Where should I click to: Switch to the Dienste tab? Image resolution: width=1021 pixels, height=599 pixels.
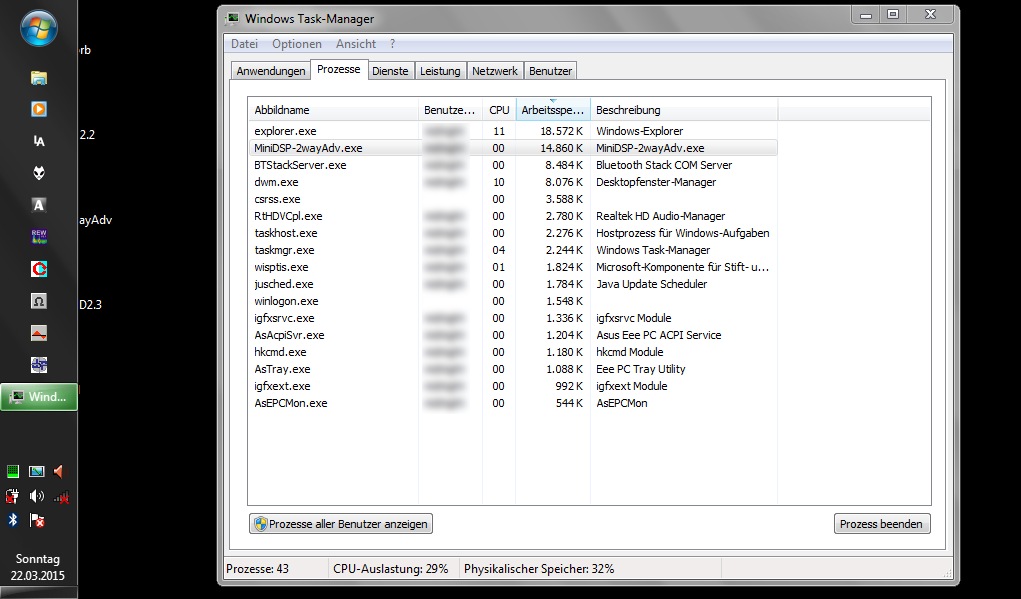point(390,71)
